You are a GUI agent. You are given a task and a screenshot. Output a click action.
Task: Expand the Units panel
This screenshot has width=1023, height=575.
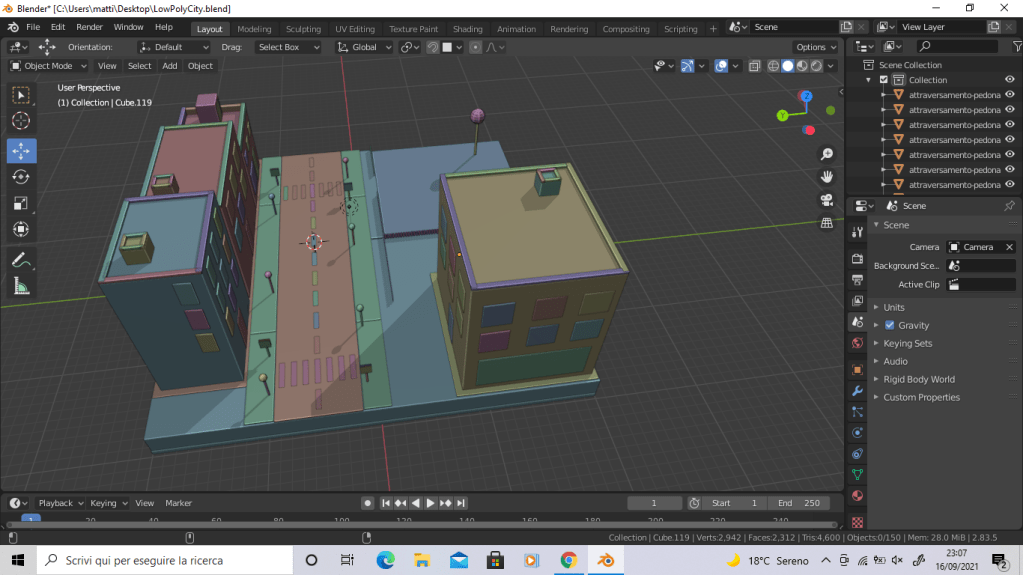click(x=894, y=307)
